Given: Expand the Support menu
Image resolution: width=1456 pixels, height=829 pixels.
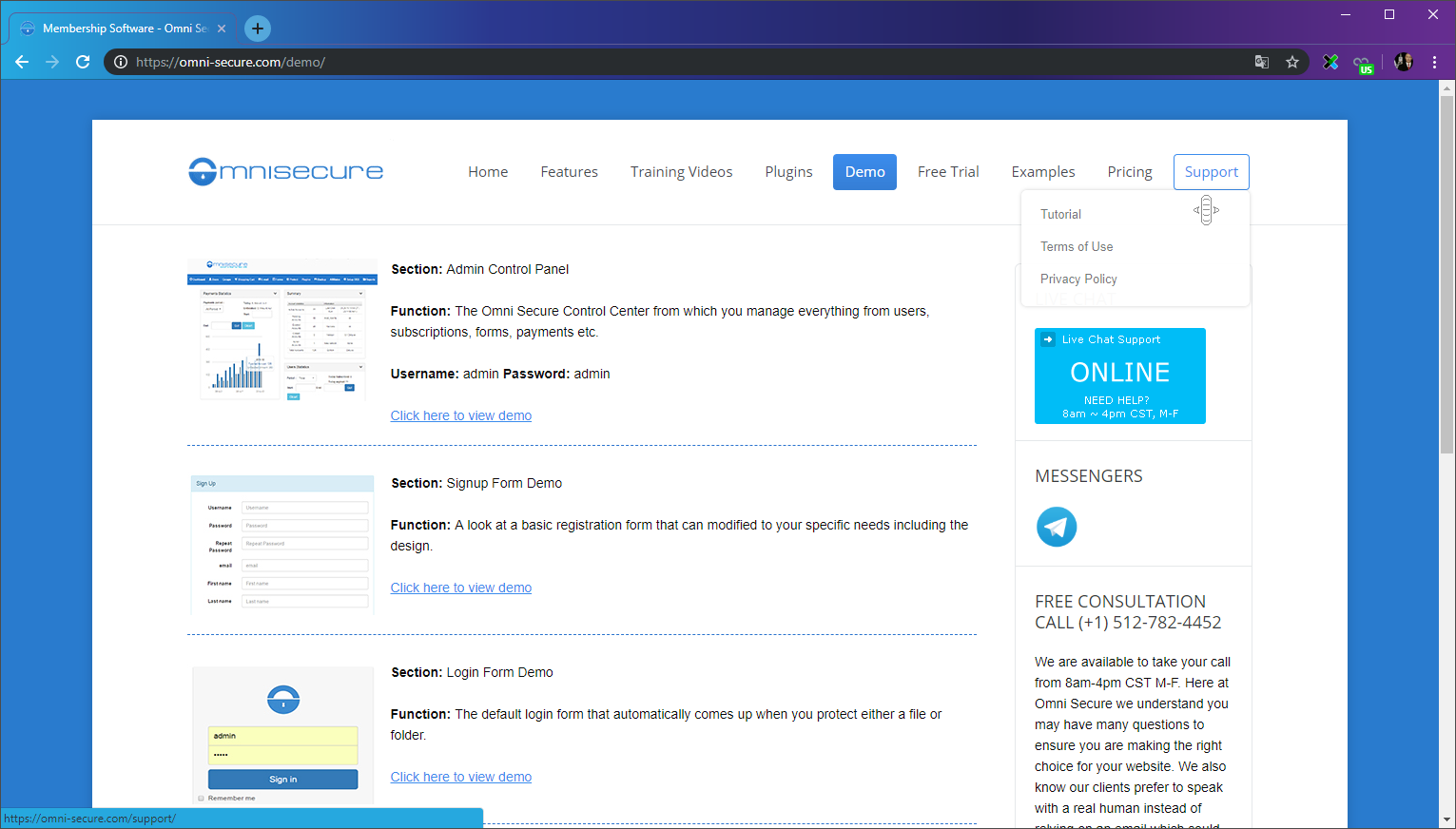Looking at the screenshot, I should pos(1212,172).
